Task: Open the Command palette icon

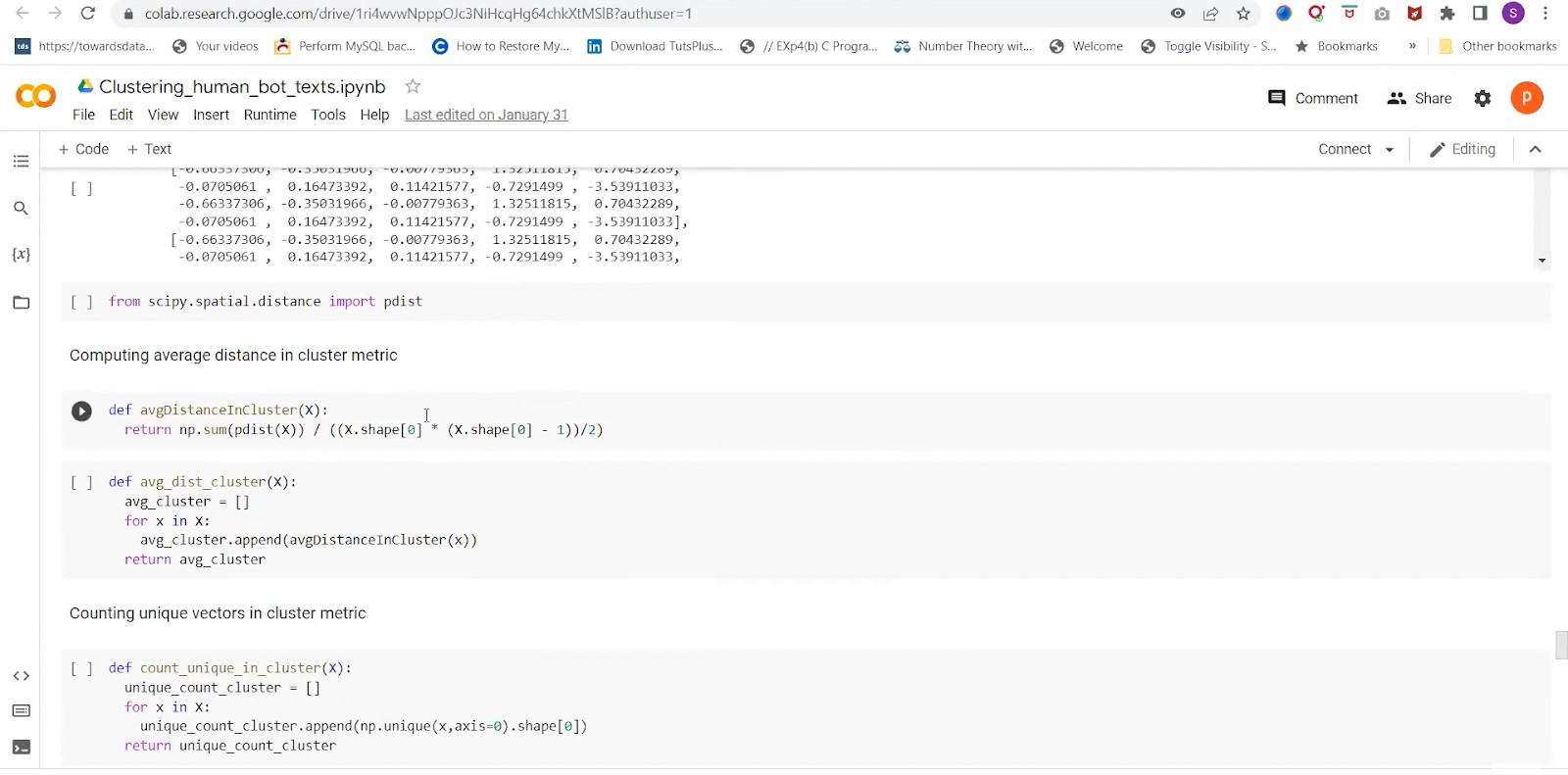Action: [x=21, y=711]
